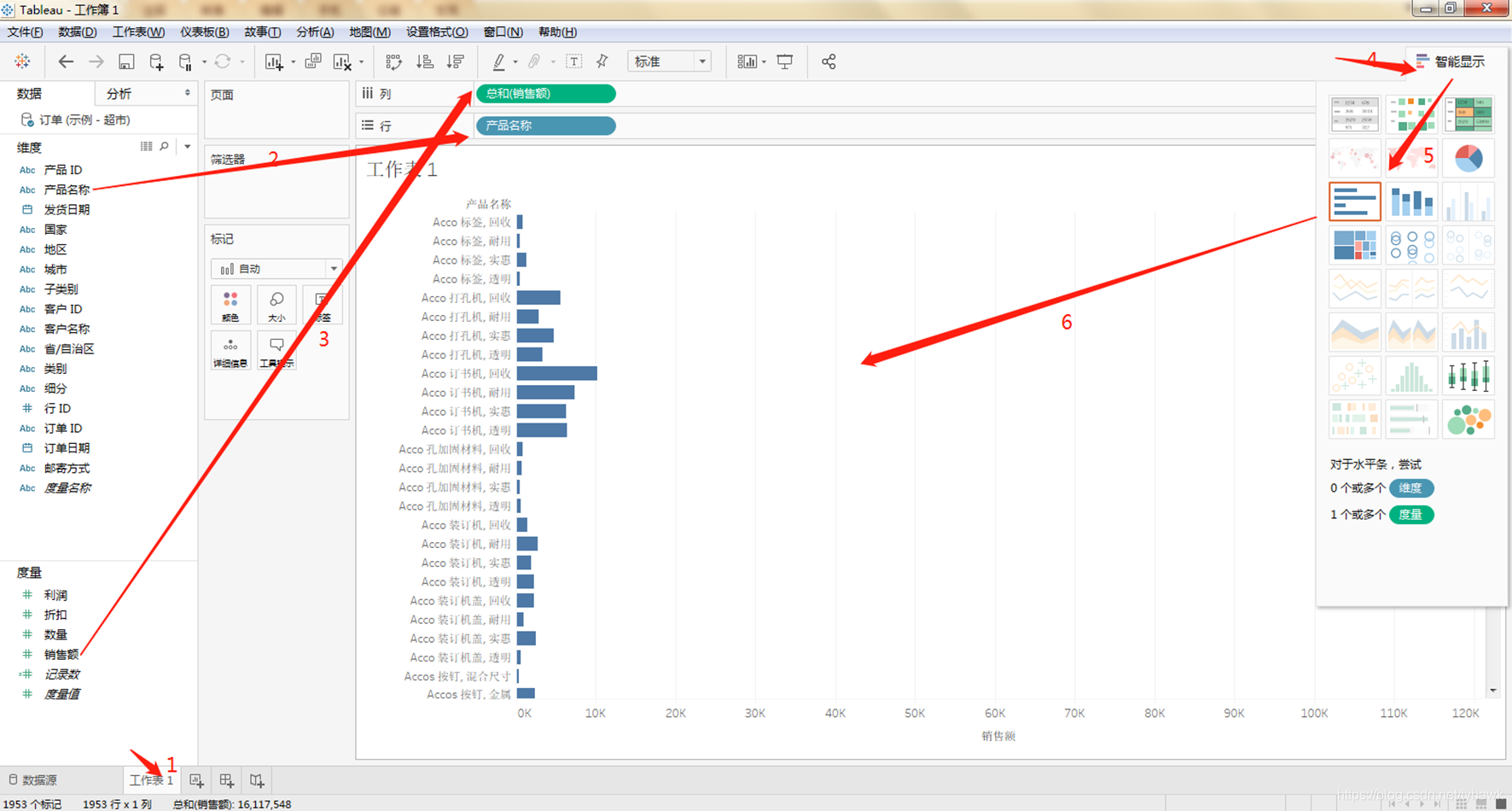Open the Detail marks card
The height and width of the screenshot is (811, 1512).
pos(230,350)
